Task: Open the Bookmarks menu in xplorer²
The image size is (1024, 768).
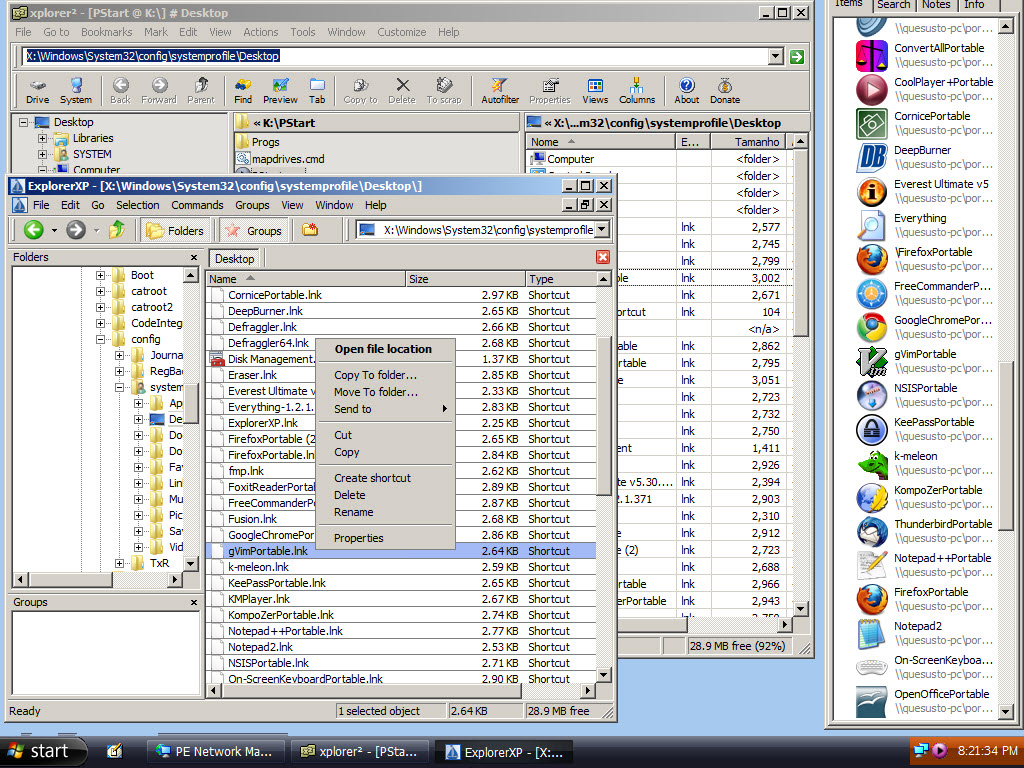Action: point(106,32)
